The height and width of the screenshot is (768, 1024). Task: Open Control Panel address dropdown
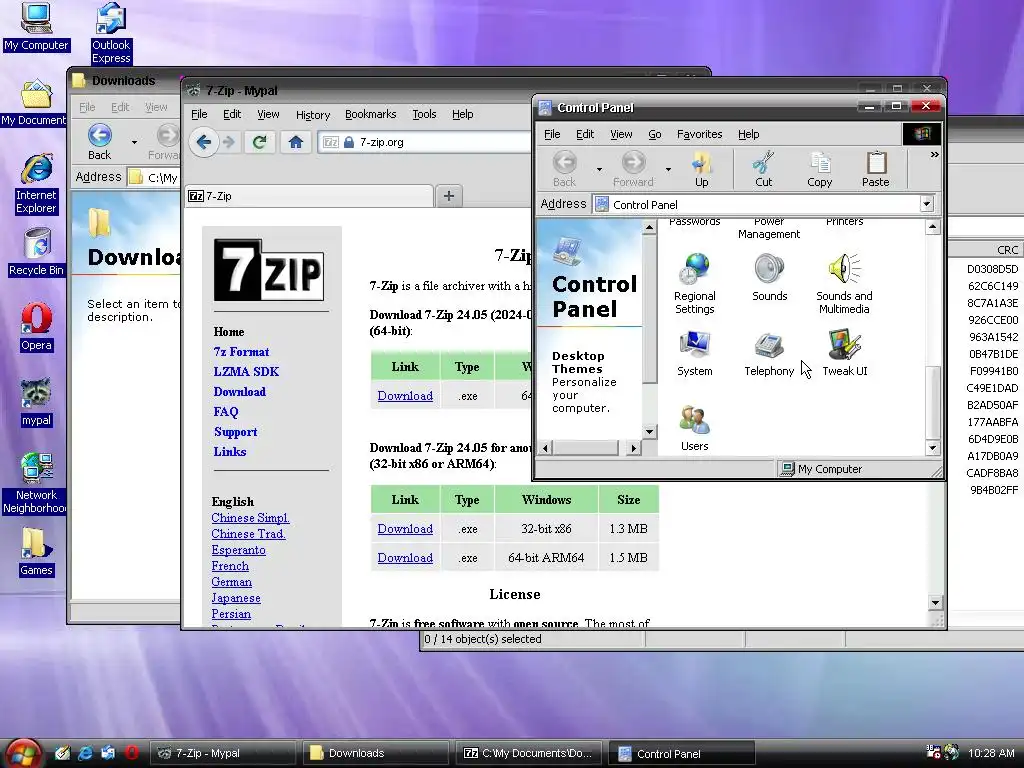pos(927,204)
